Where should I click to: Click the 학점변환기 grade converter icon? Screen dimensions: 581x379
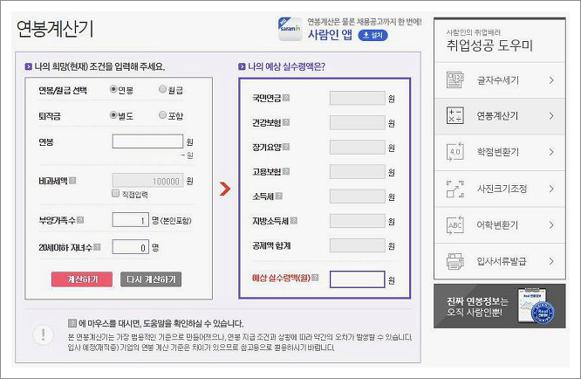click(x=455, y=152)
